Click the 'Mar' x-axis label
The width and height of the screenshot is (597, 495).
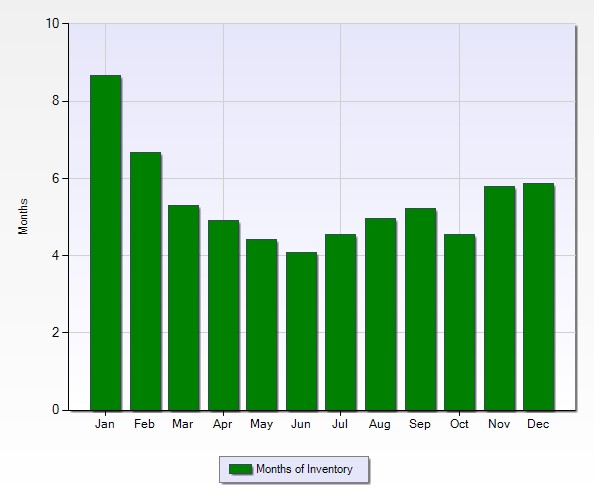coord(183,424)
